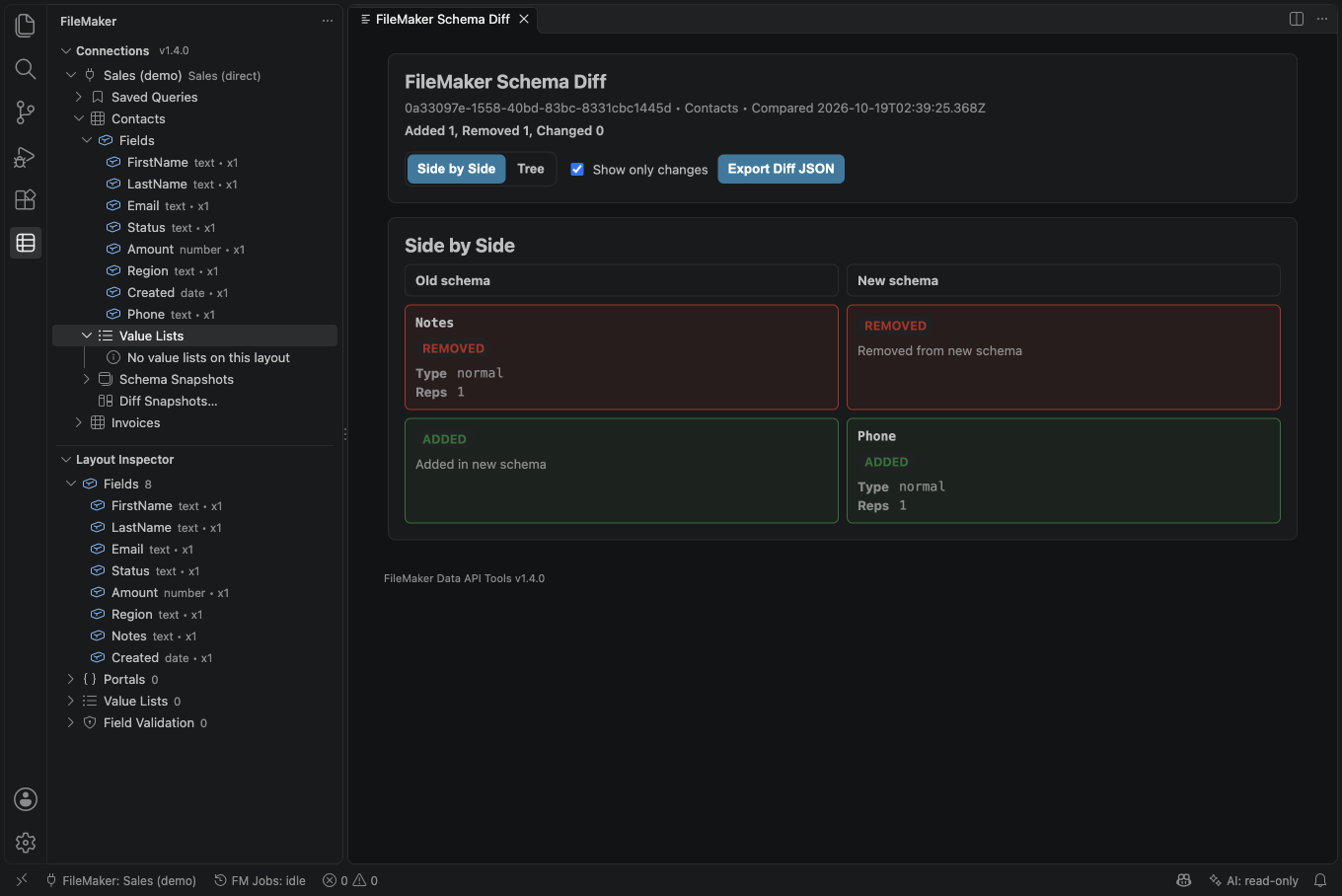Image resolution: width=1342 pixels, height=896 pixels.
Task: Click the added Phone card in New schema
Action: pos(1064,471)
